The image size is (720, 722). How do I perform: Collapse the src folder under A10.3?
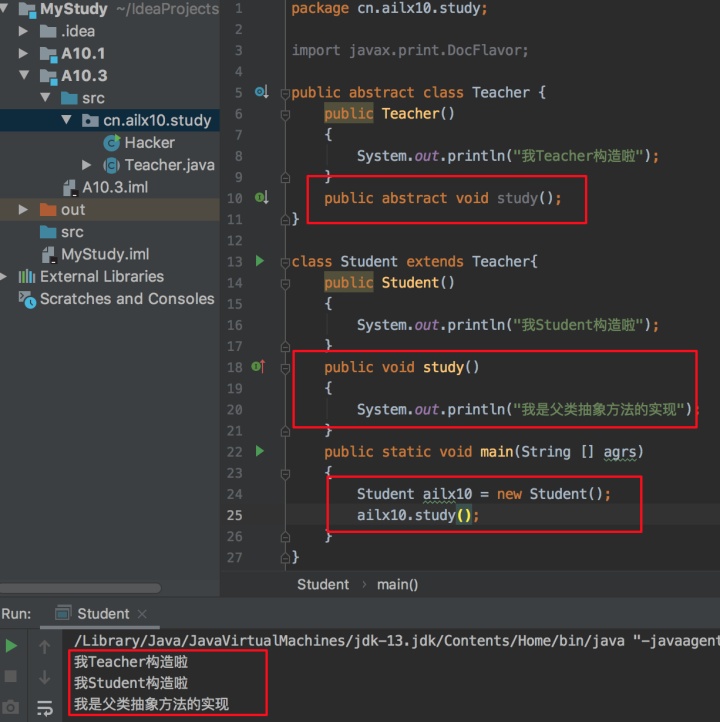click(x=45, y=97)
